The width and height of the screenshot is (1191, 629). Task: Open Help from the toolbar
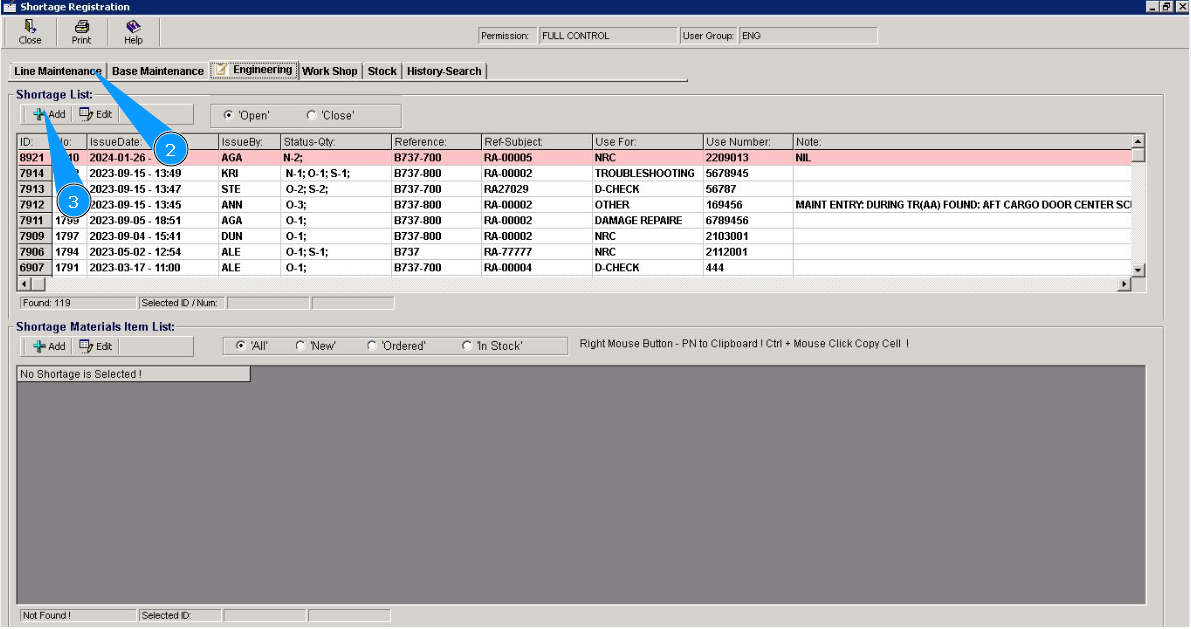pos(133,33)
